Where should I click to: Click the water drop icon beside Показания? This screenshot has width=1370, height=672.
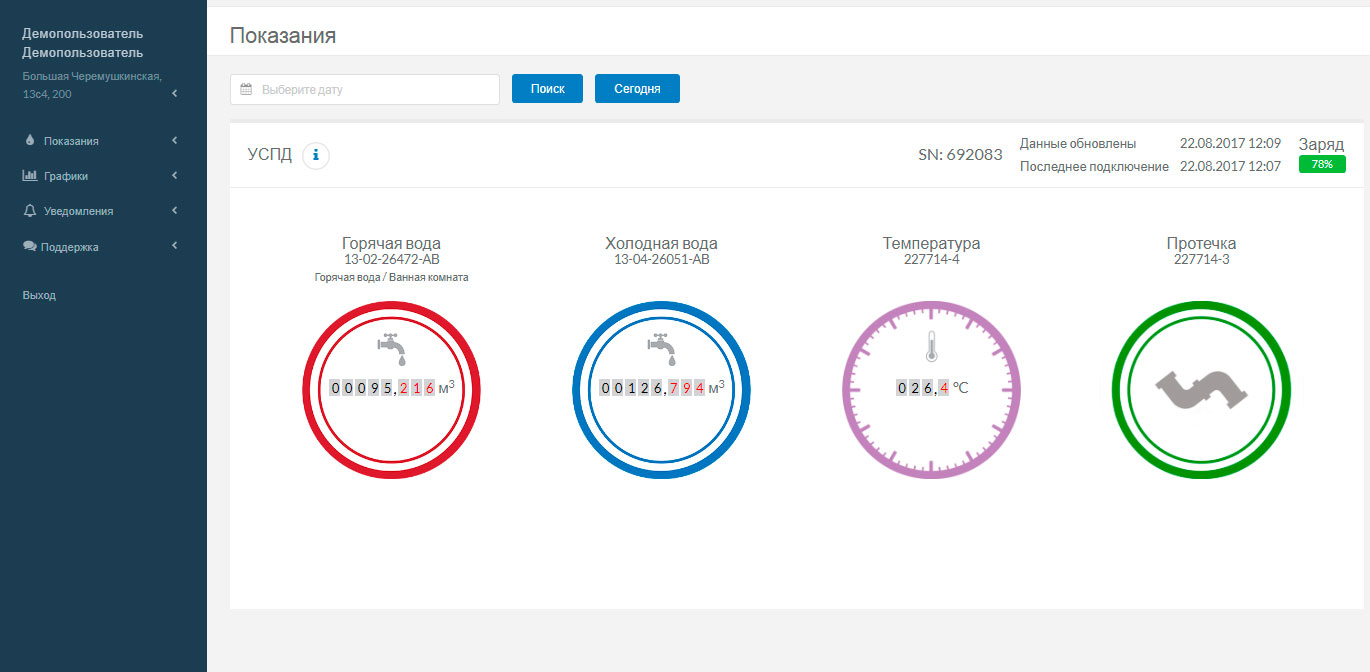tap(29, 141)
